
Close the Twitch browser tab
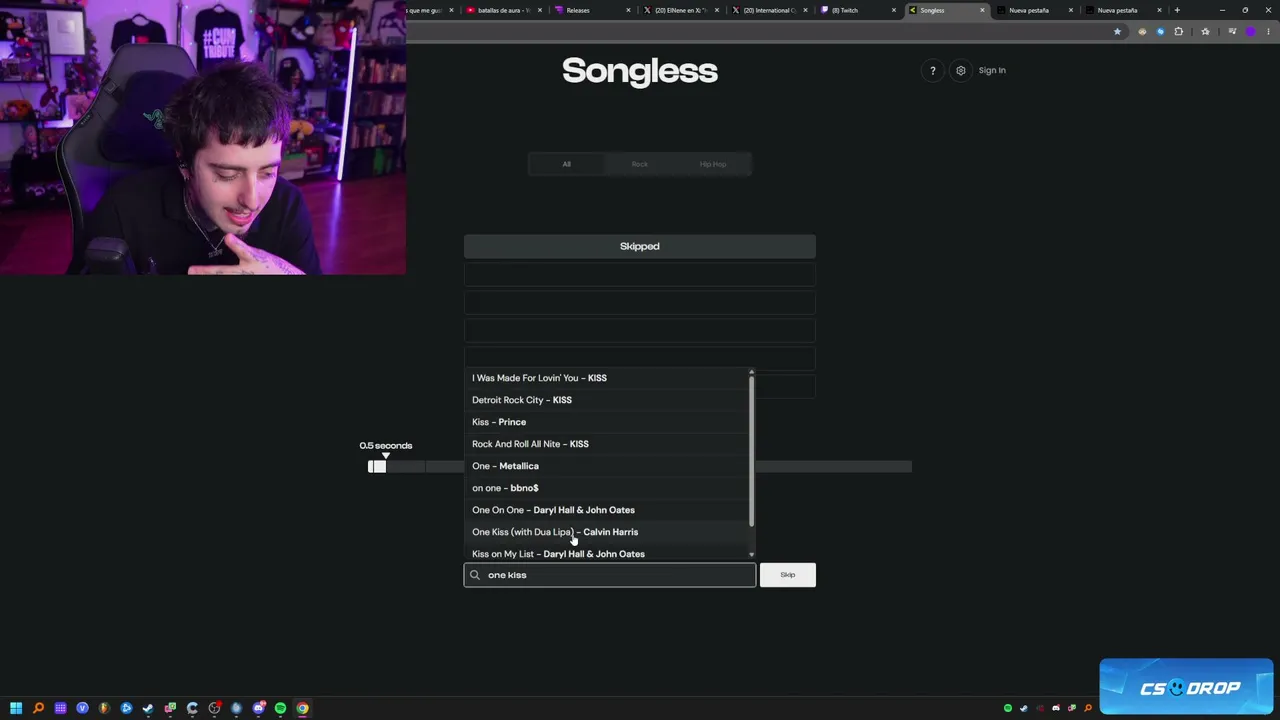pyautogui.click(x=893, y=10)
